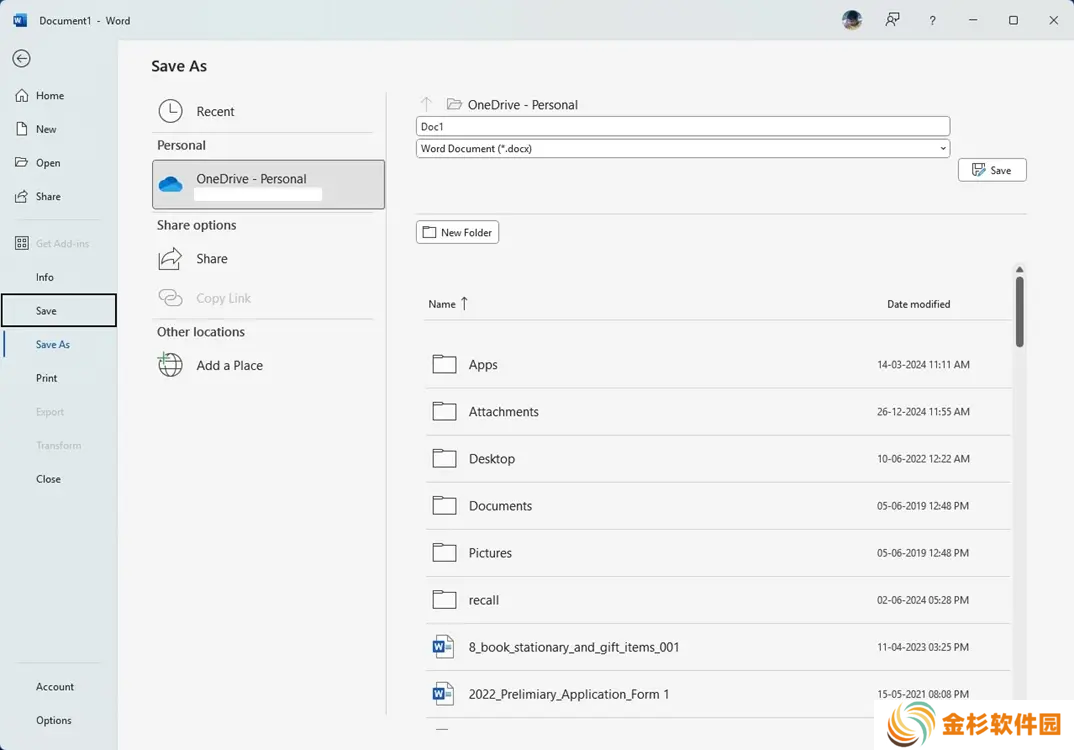
Task: Sort files by Date modified column
Action: click(919, 304)
